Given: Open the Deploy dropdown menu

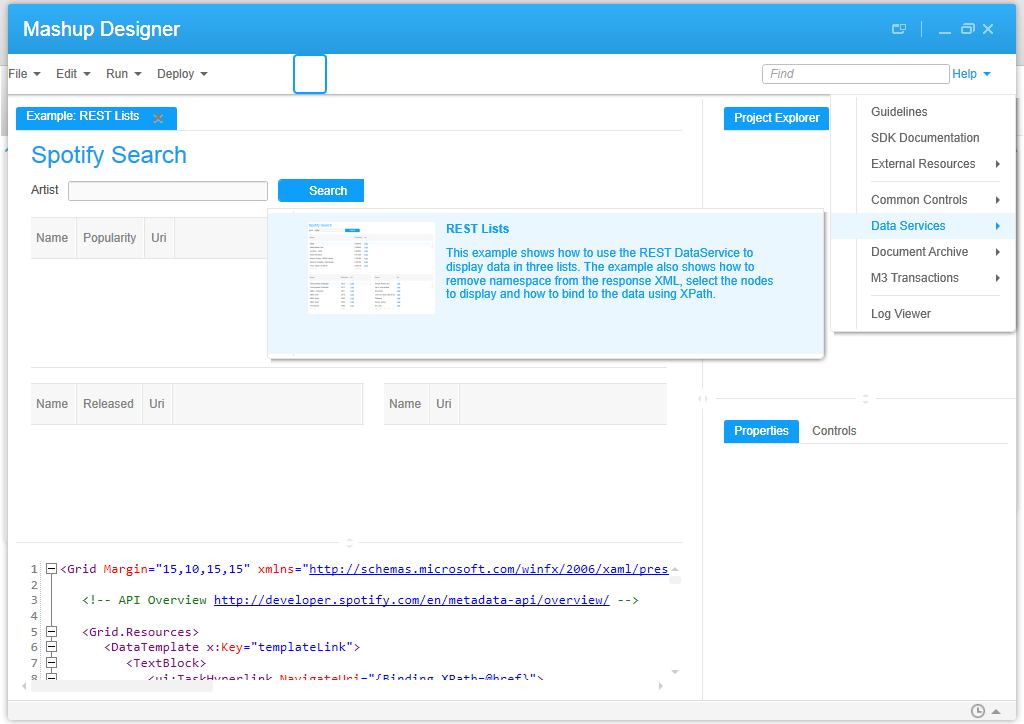Looking at the screenshot, I should point(182,74).
